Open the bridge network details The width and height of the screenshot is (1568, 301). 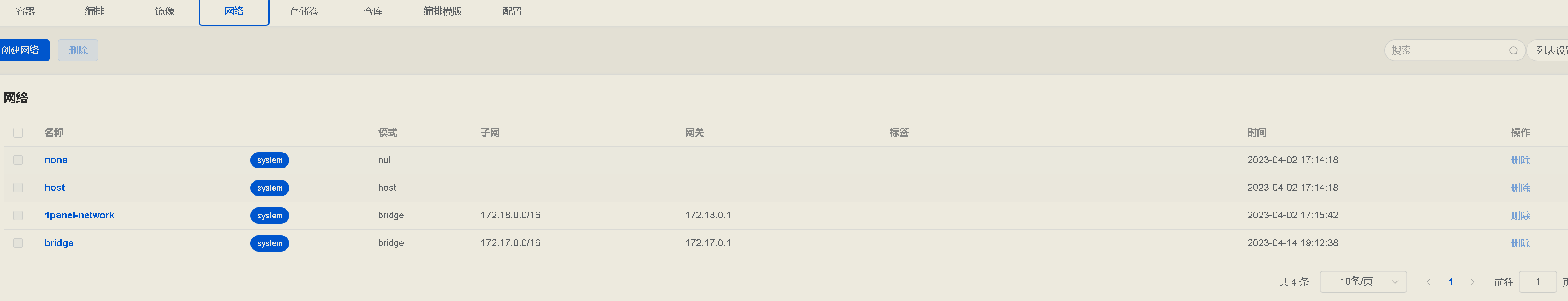[59, 242]
